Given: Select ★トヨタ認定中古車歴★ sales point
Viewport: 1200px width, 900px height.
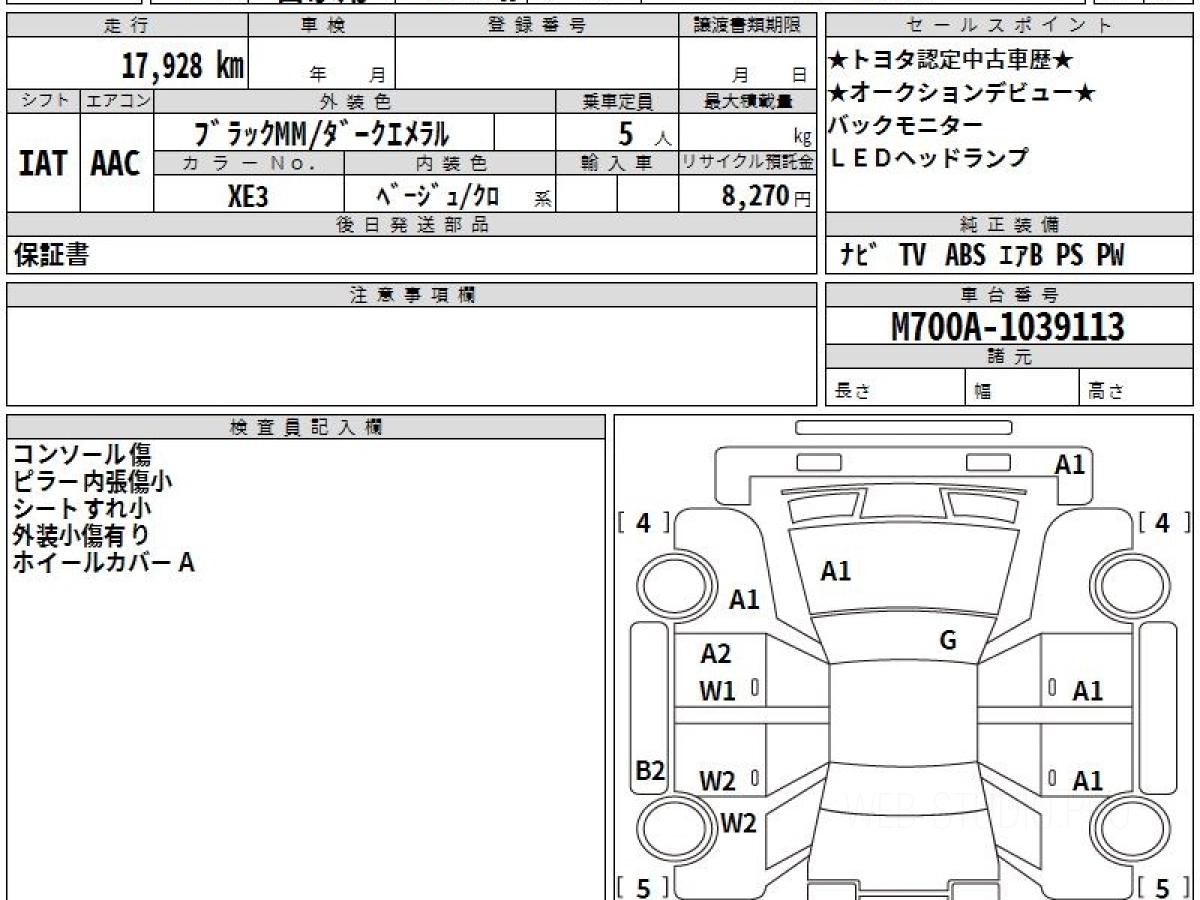Looking at the screenshot, I should point(951,61).
